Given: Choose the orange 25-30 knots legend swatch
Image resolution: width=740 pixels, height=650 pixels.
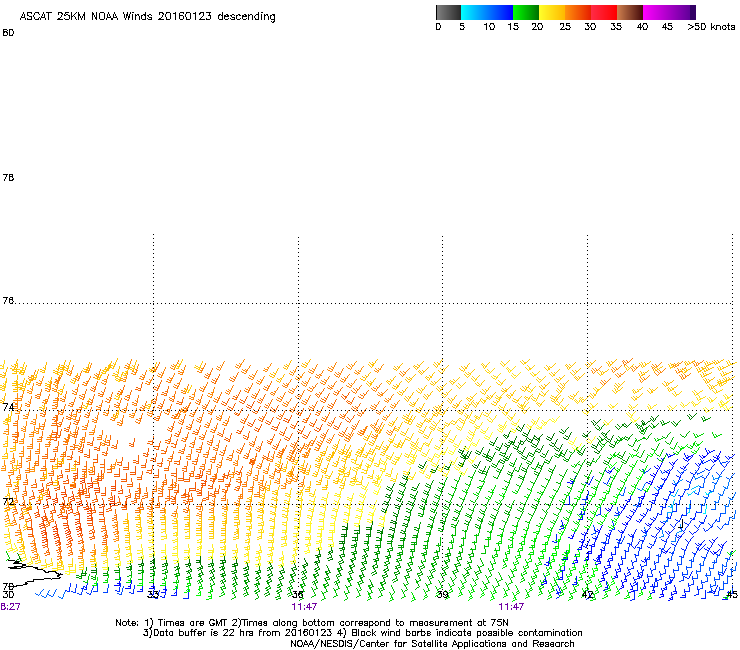Looking at the screenshot, I should [x=578, y=12].
